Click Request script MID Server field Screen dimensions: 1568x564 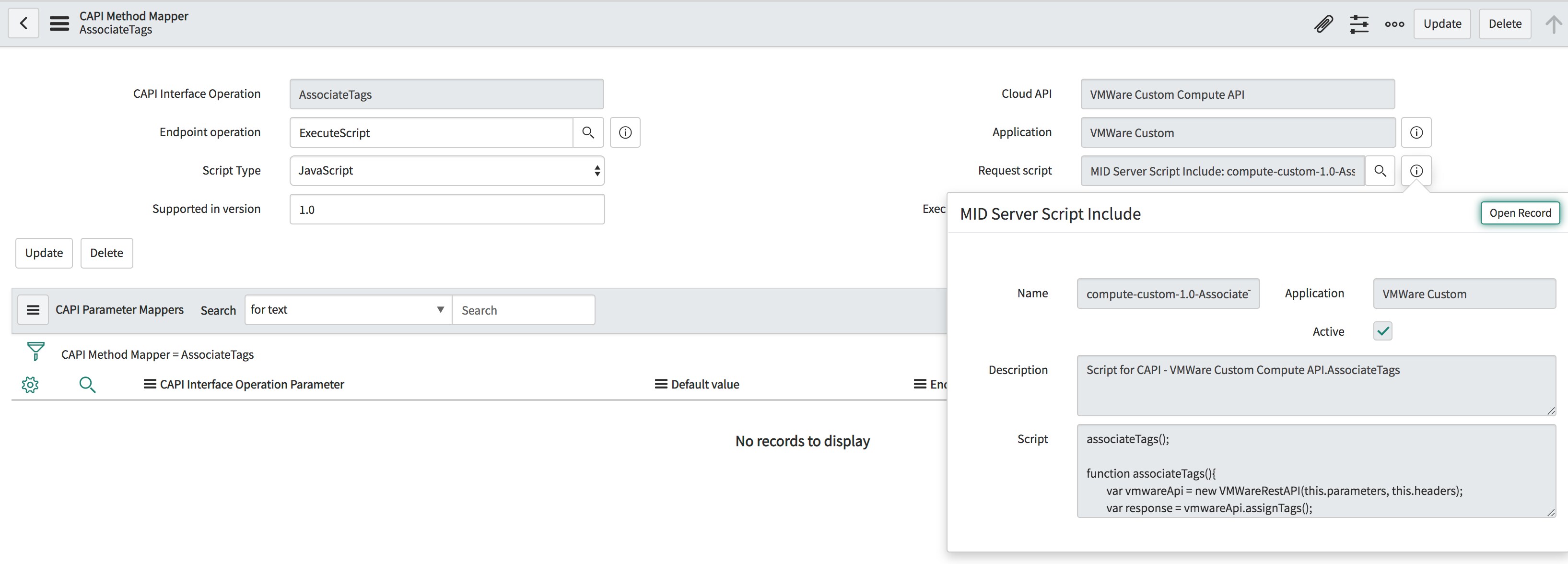tap(1222, 171)
